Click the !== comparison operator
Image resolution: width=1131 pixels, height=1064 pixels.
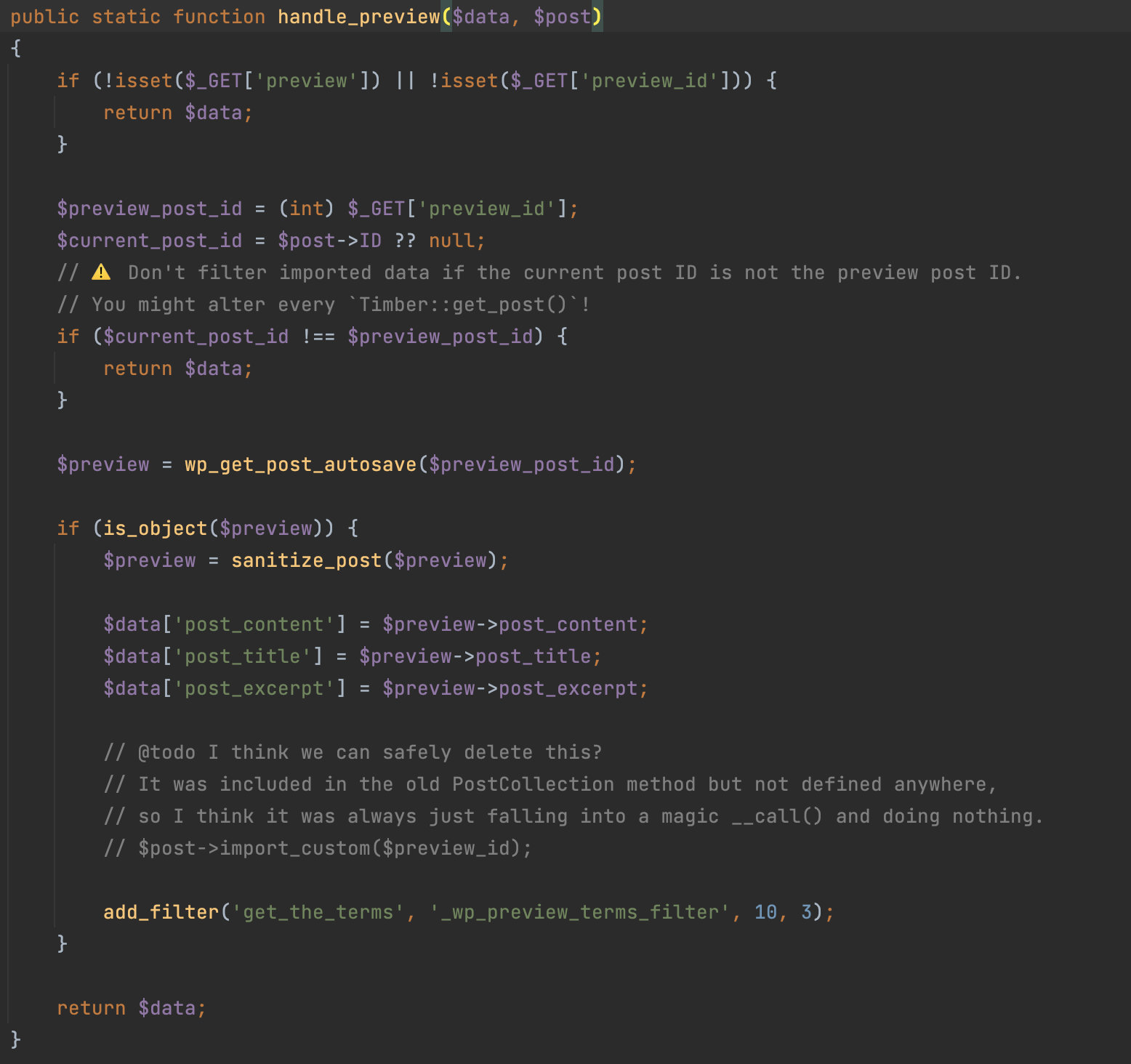318,336
